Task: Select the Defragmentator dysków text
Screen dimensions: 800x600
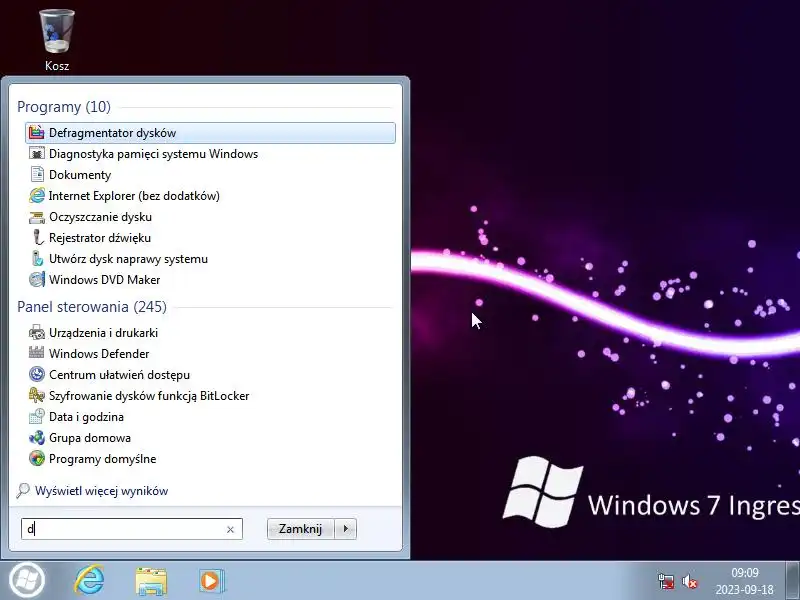Action: pyautogui.click(x=112, y=133)
